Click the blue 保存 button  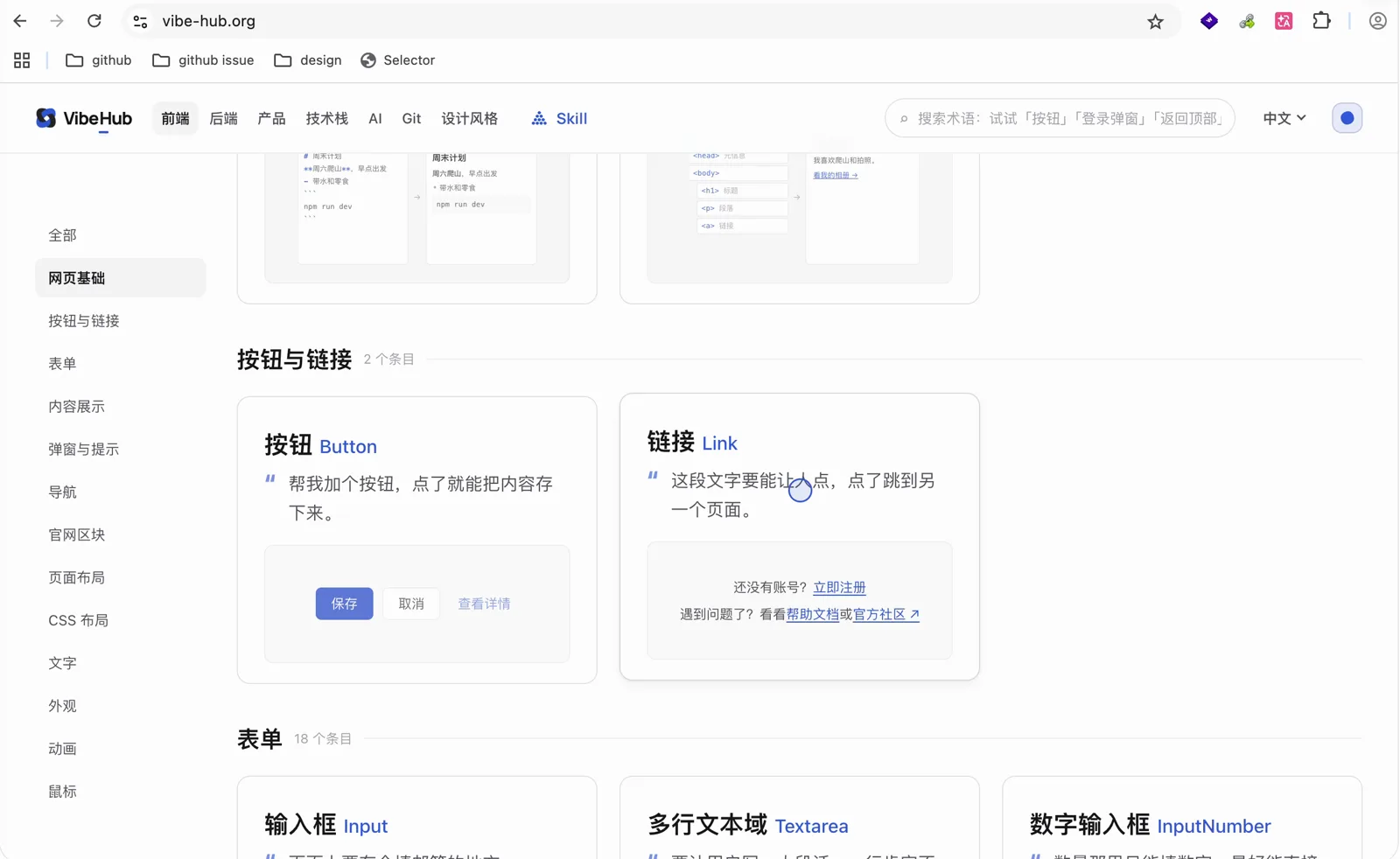click(x=344, y=604)
